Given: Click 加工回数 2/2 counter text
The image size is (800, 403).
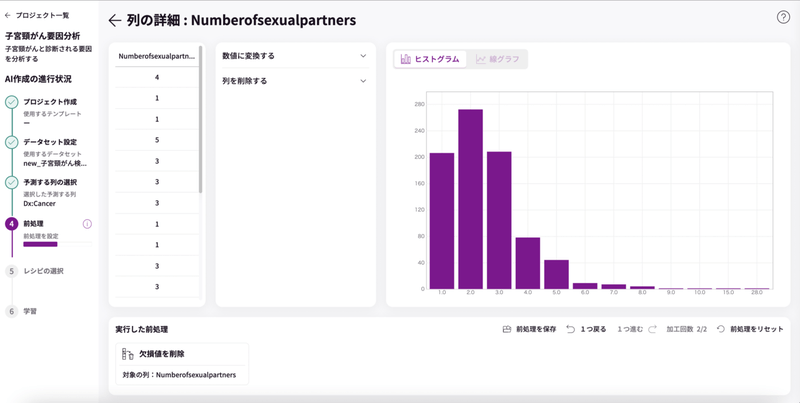Looking at the screenshot, I should pos(687,330).
